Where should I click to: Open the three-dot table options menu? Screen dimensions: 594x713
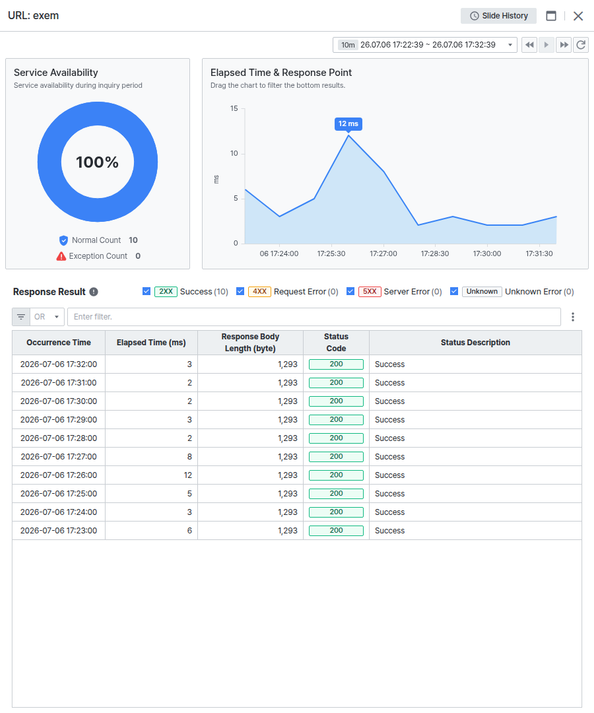(x=573, y=316)
